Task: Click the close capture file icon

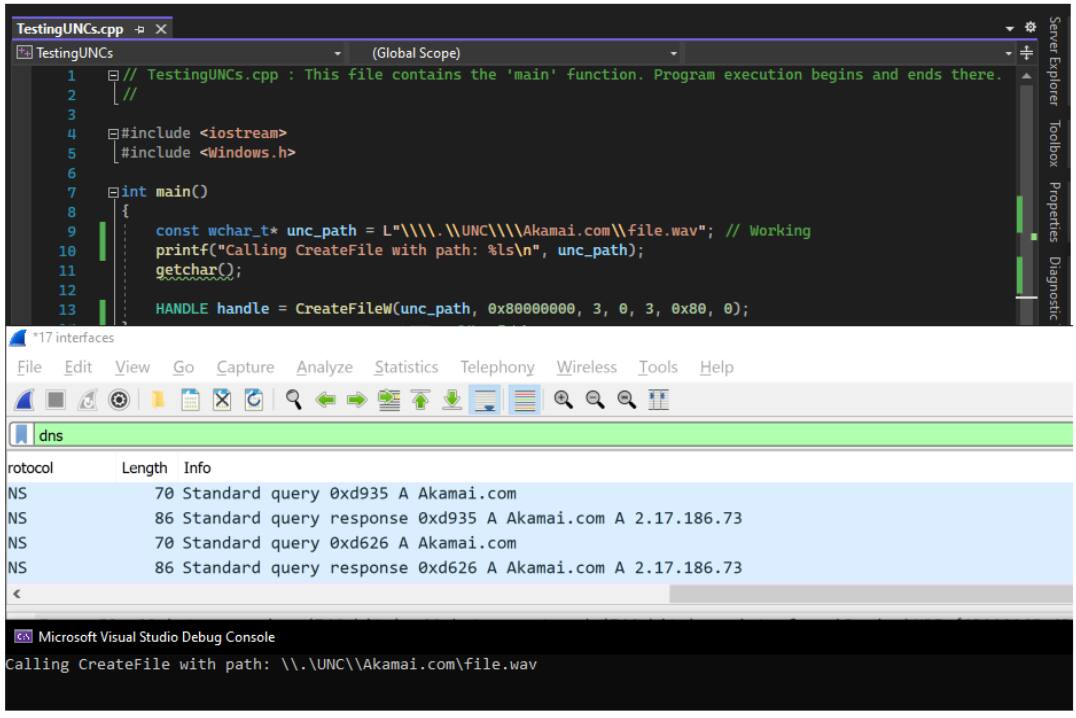Action: (x=224, y=401)
